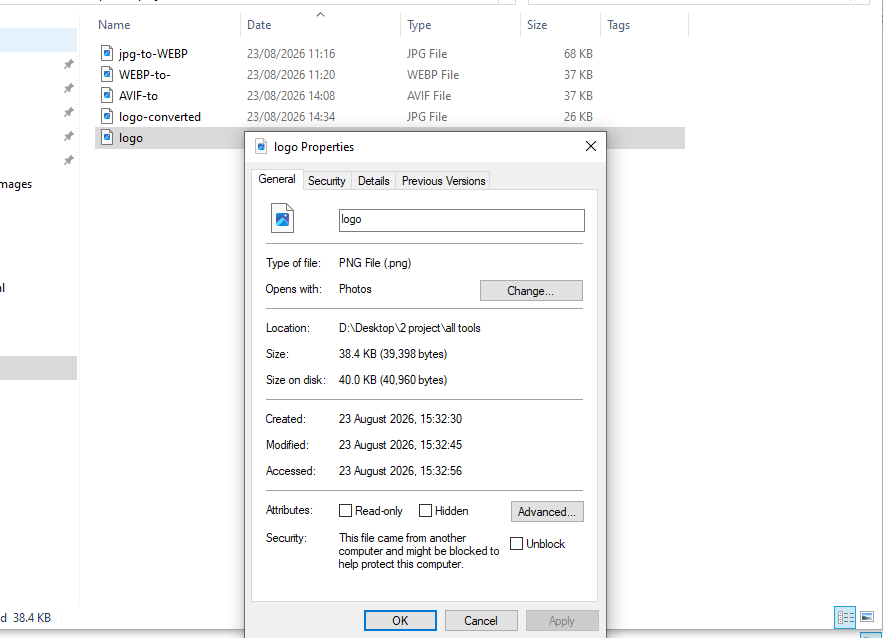Screen dimensions: 883x638
Task: Select the AVIF-to file name
Action: click(139, 96)
